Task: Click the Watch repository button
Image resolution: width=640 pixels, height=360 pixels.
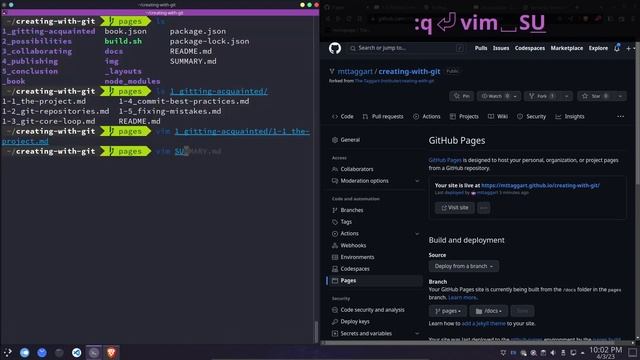Action: click(494, 96)
